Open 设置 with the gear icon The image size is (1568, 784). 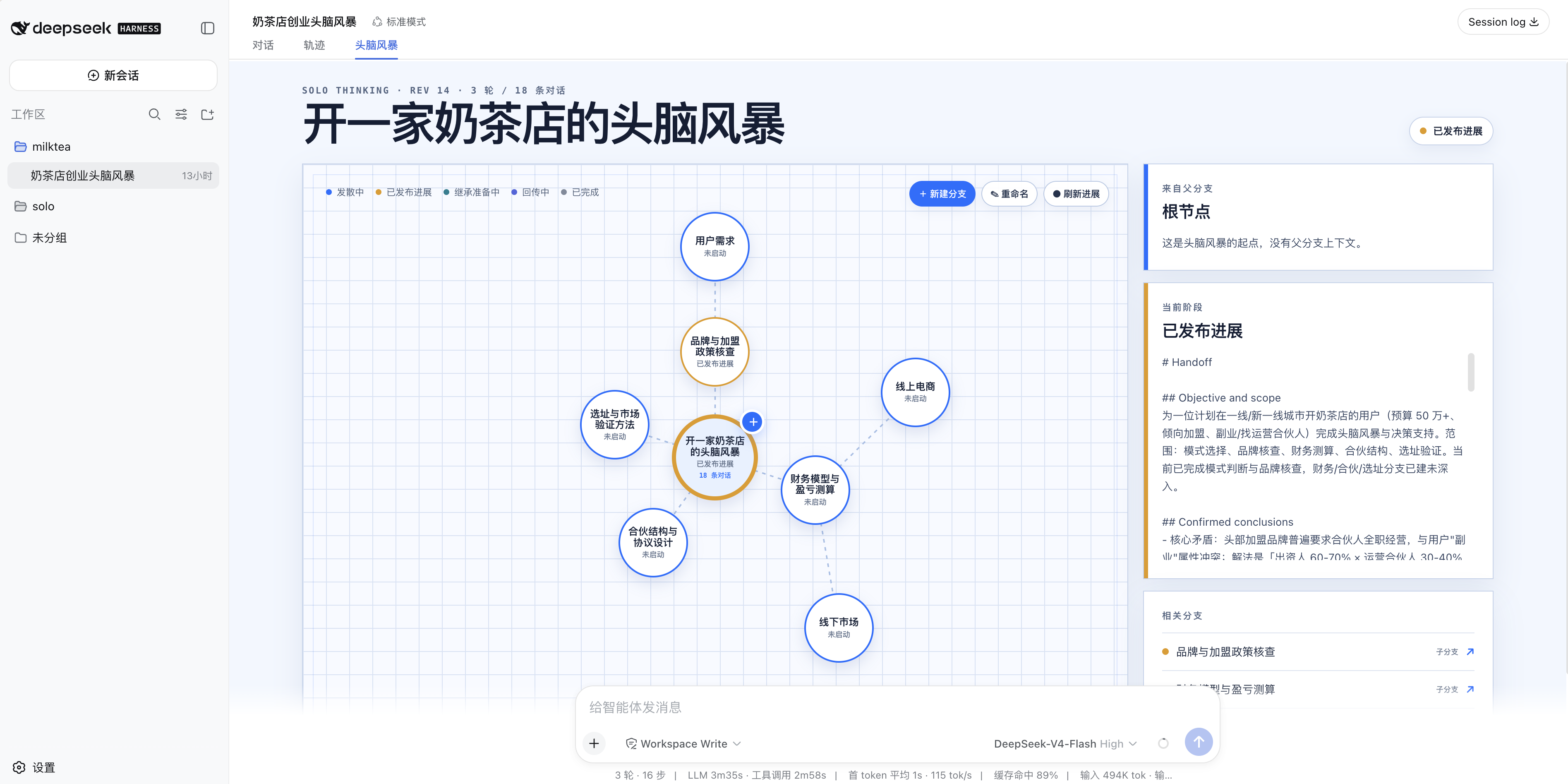(x=34, y=767)
